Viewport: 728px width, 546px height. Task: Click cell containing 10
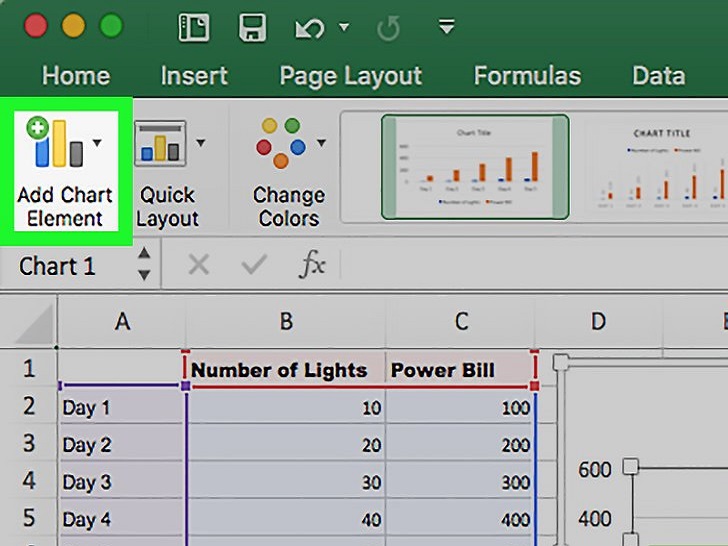pos(286,407)
